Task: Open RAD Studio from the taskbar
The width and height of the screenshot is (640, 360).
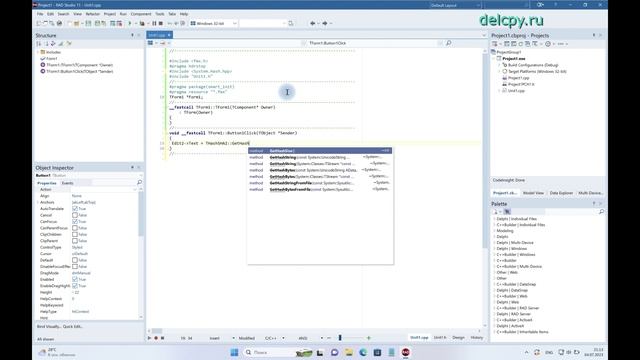Action: coord(405,352)
